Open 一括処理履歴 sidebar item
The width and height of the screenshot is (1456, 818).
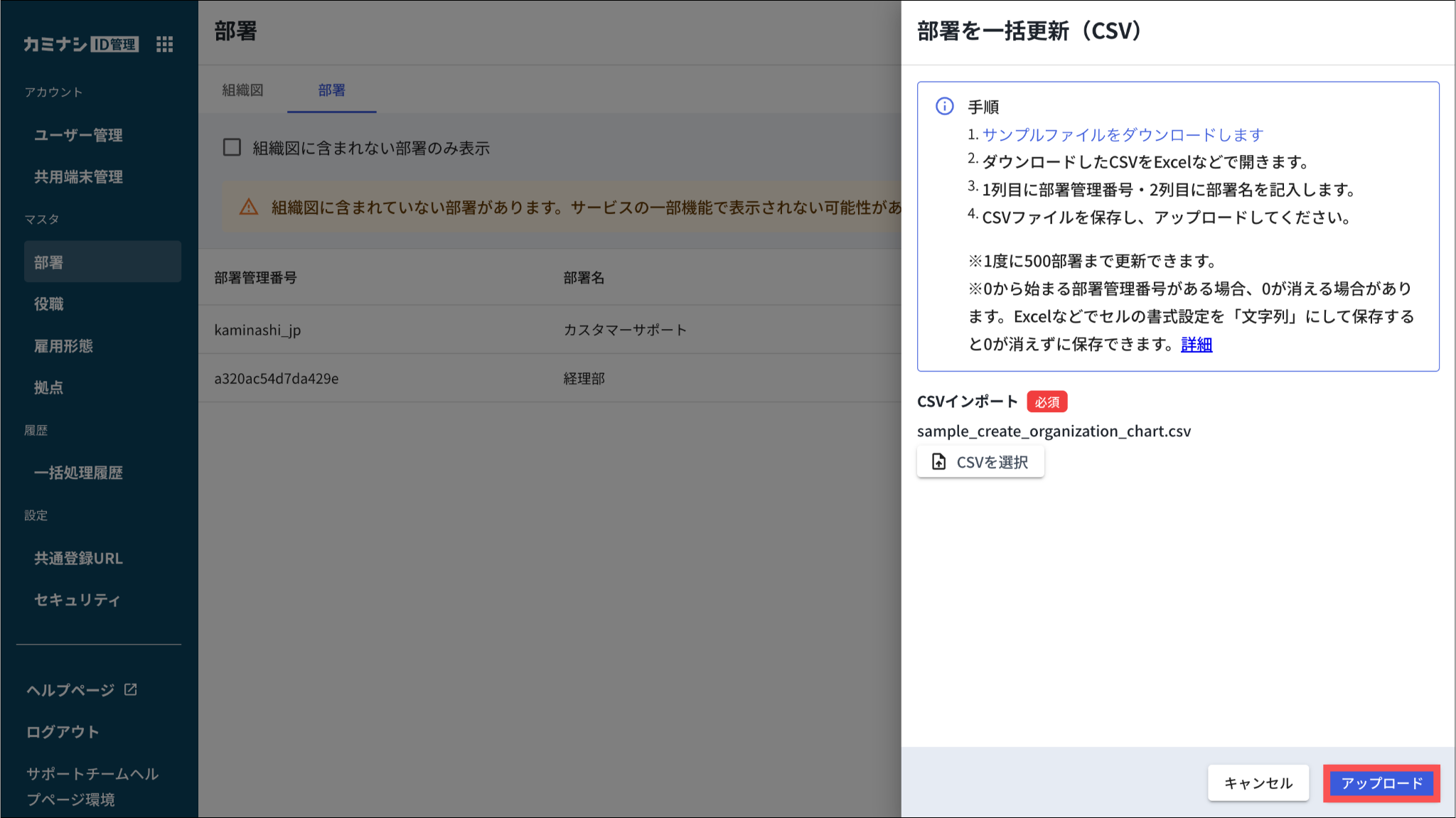click(x=79, y=473)
